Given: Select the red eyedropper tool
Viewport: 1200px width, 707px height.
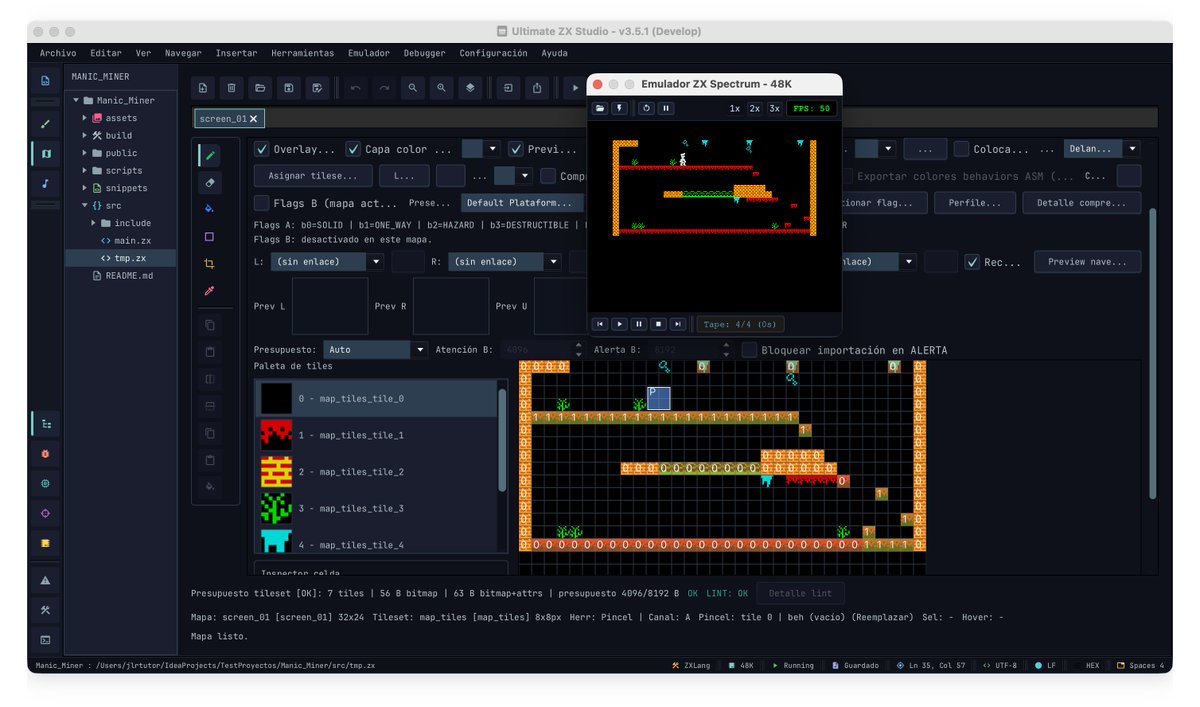Looking at the screenshot, I should (x=210, y=291).
